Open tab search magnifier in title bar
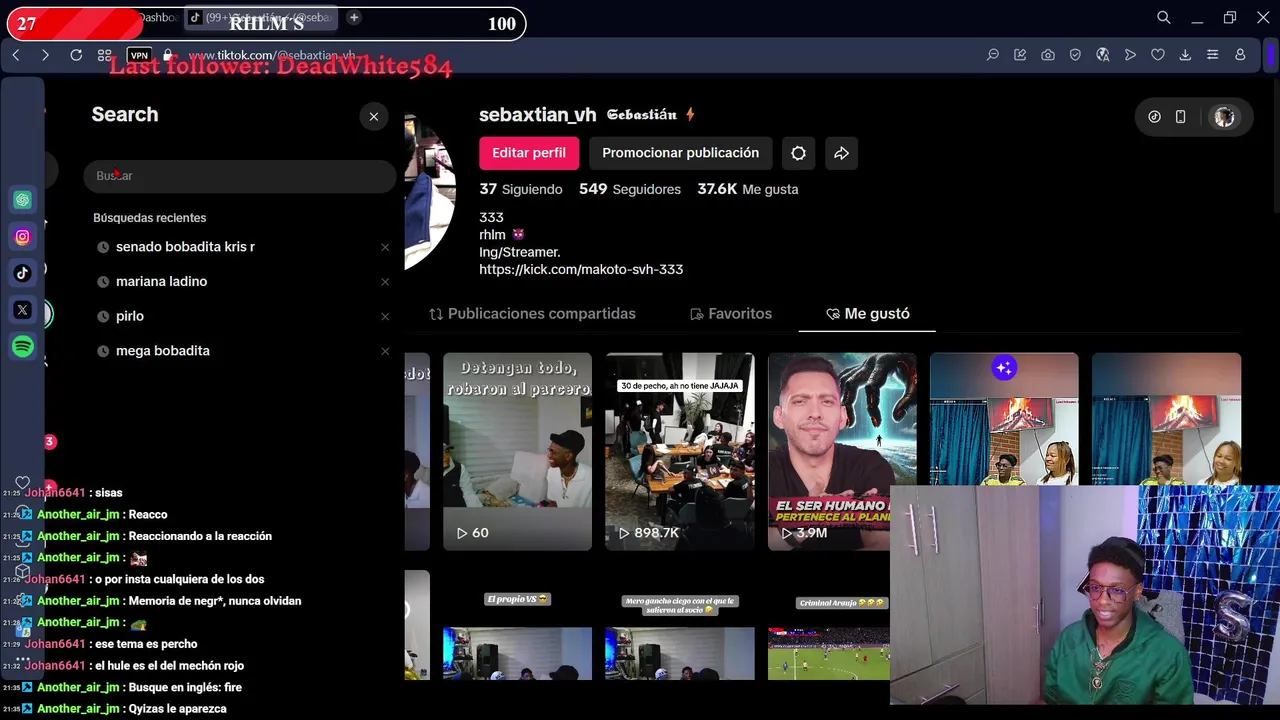 coord(1164,17)
